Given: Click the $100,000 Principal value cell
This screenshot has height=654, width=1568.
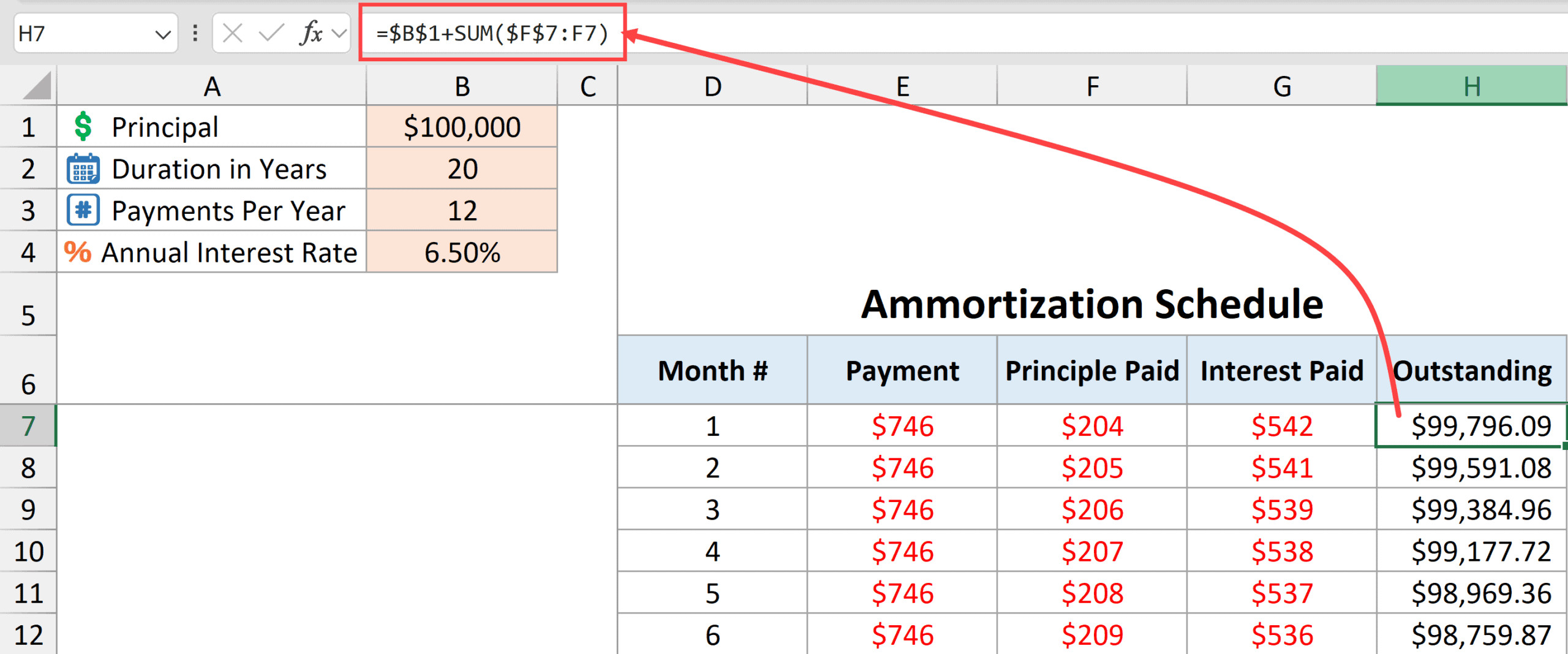Looking at the screenshot, I should point(462,127).
